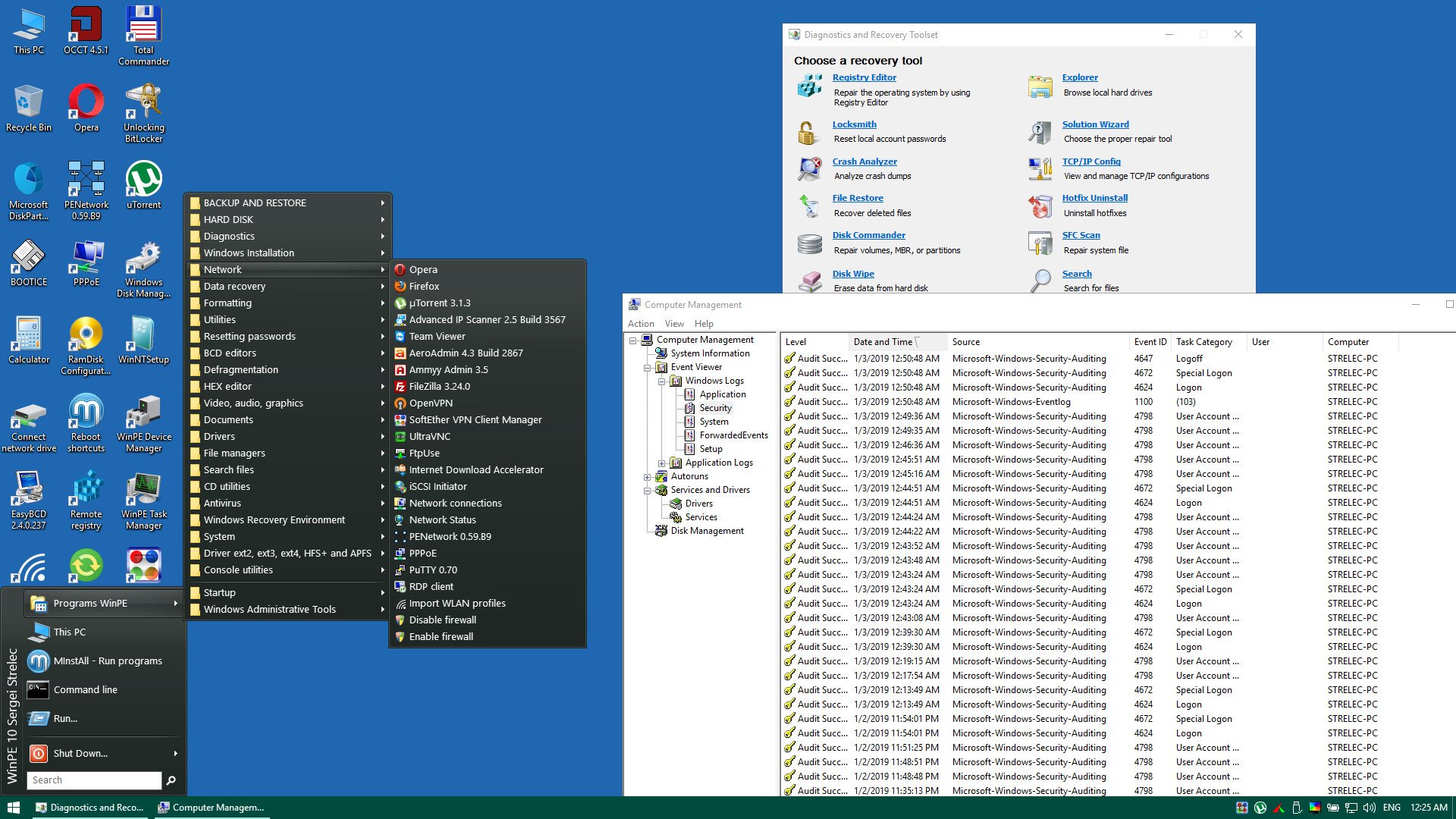Open the Crash Analyzer link

point(864,162)
